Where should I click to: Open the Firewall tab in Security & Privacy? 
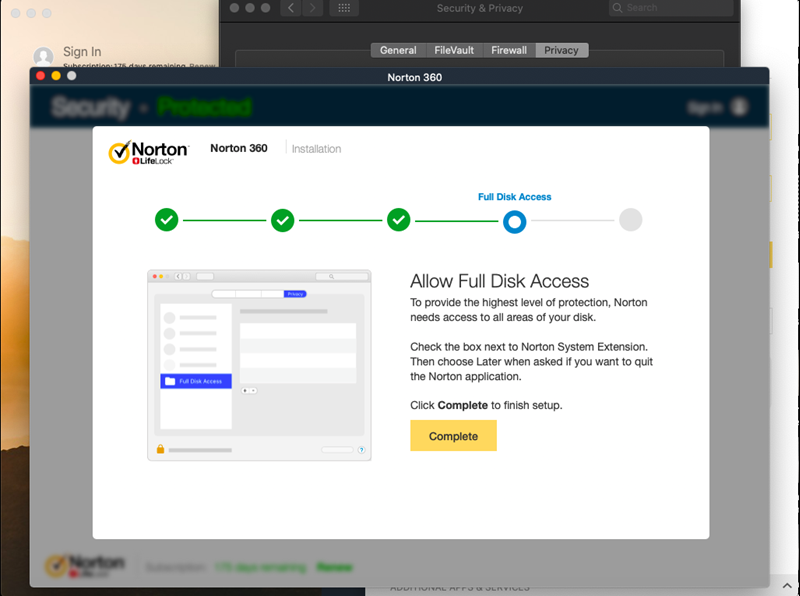[509, 50]
